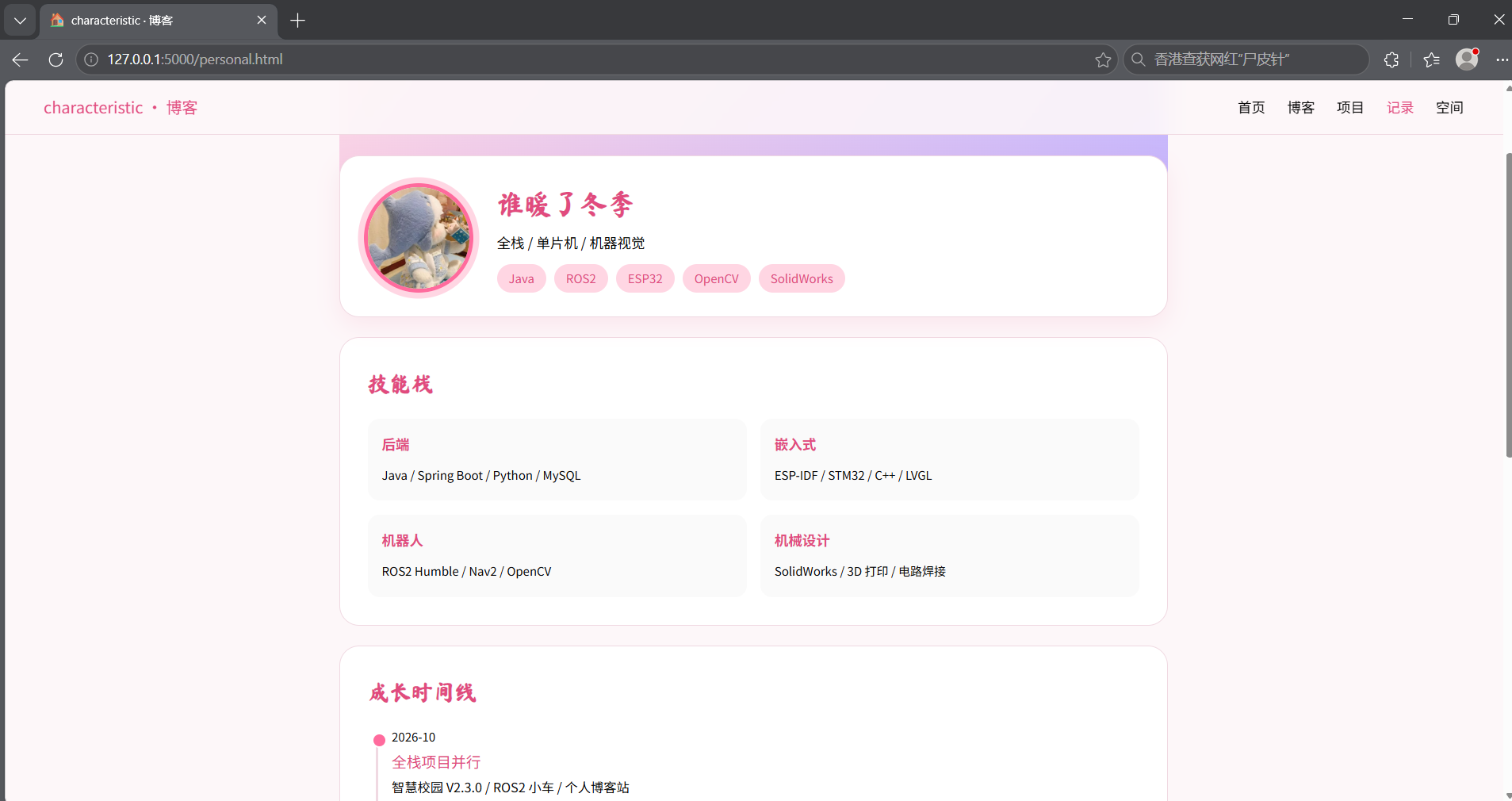Open a new browser tab
Image resolution: width=1512 pixels, height=801 pixels.
[298, 21]
